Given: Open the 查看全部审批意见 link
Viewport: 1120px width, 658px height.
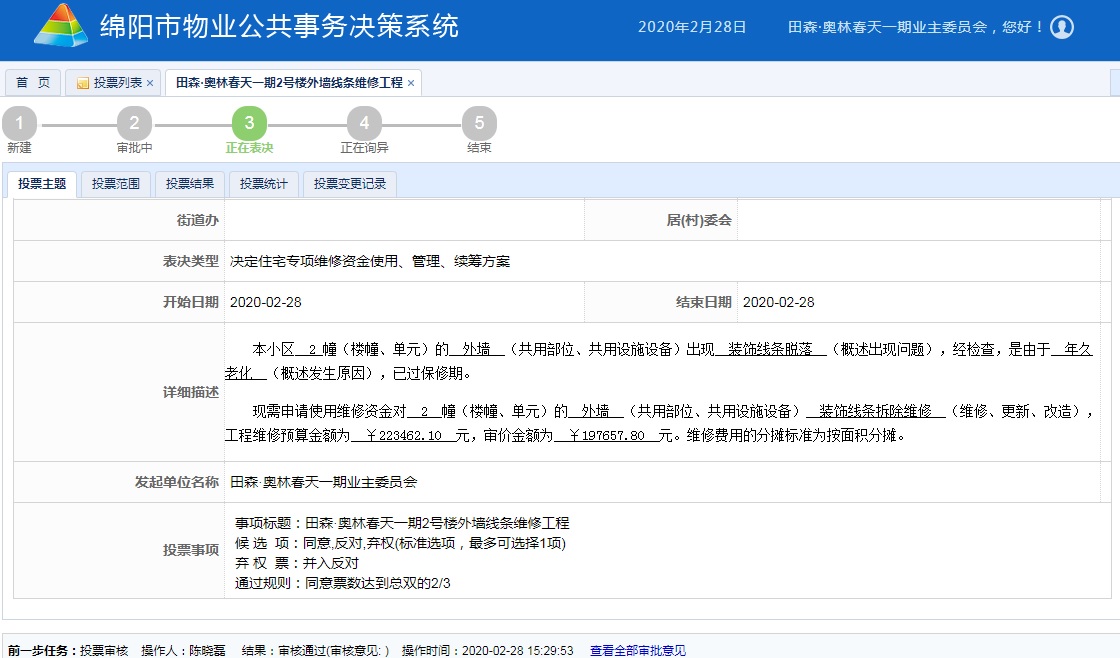Looking at the screenshot, I should pos(637,651).
